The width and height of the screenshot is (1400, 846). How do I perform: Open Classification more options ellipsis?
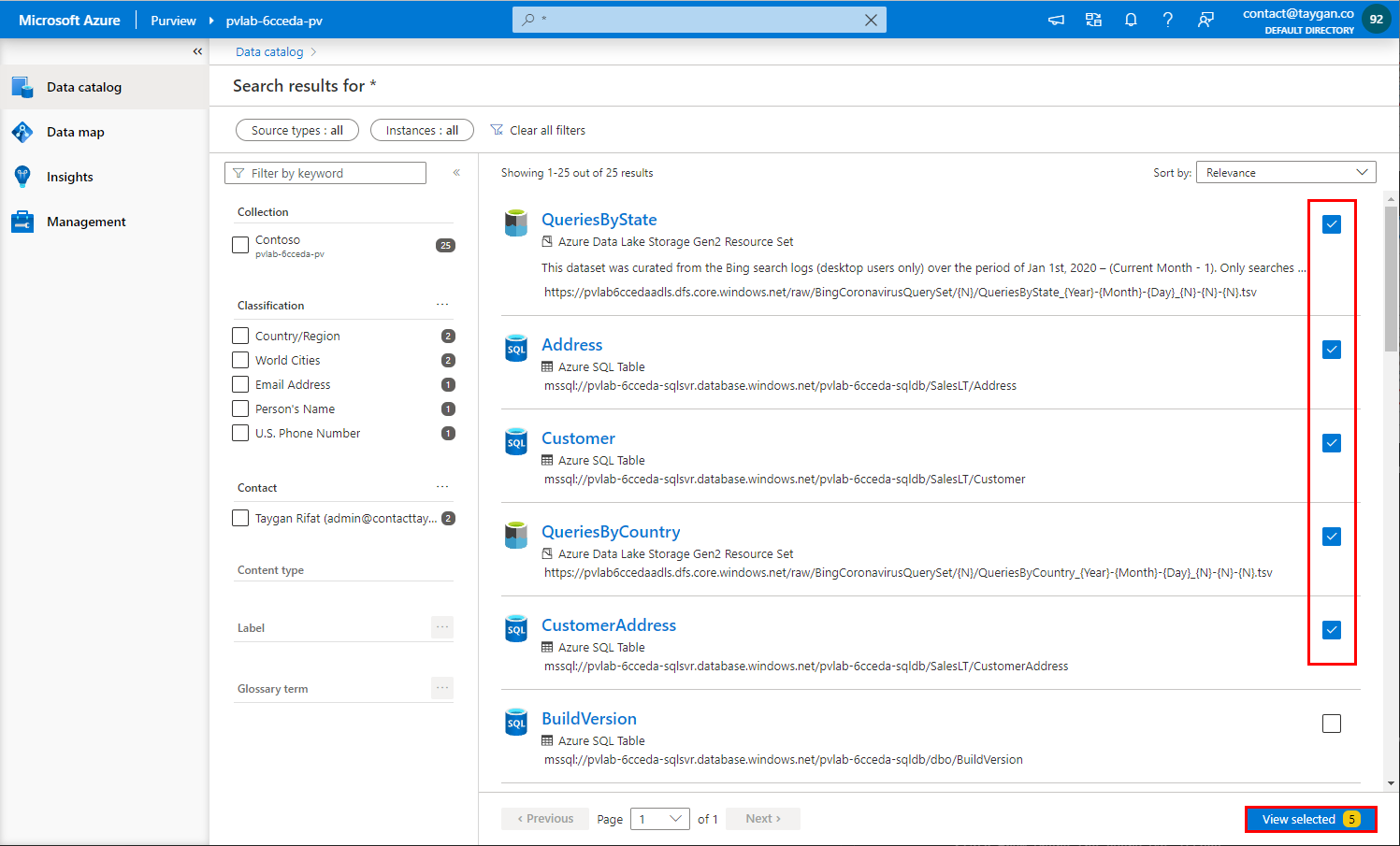[x=442, y=305]
